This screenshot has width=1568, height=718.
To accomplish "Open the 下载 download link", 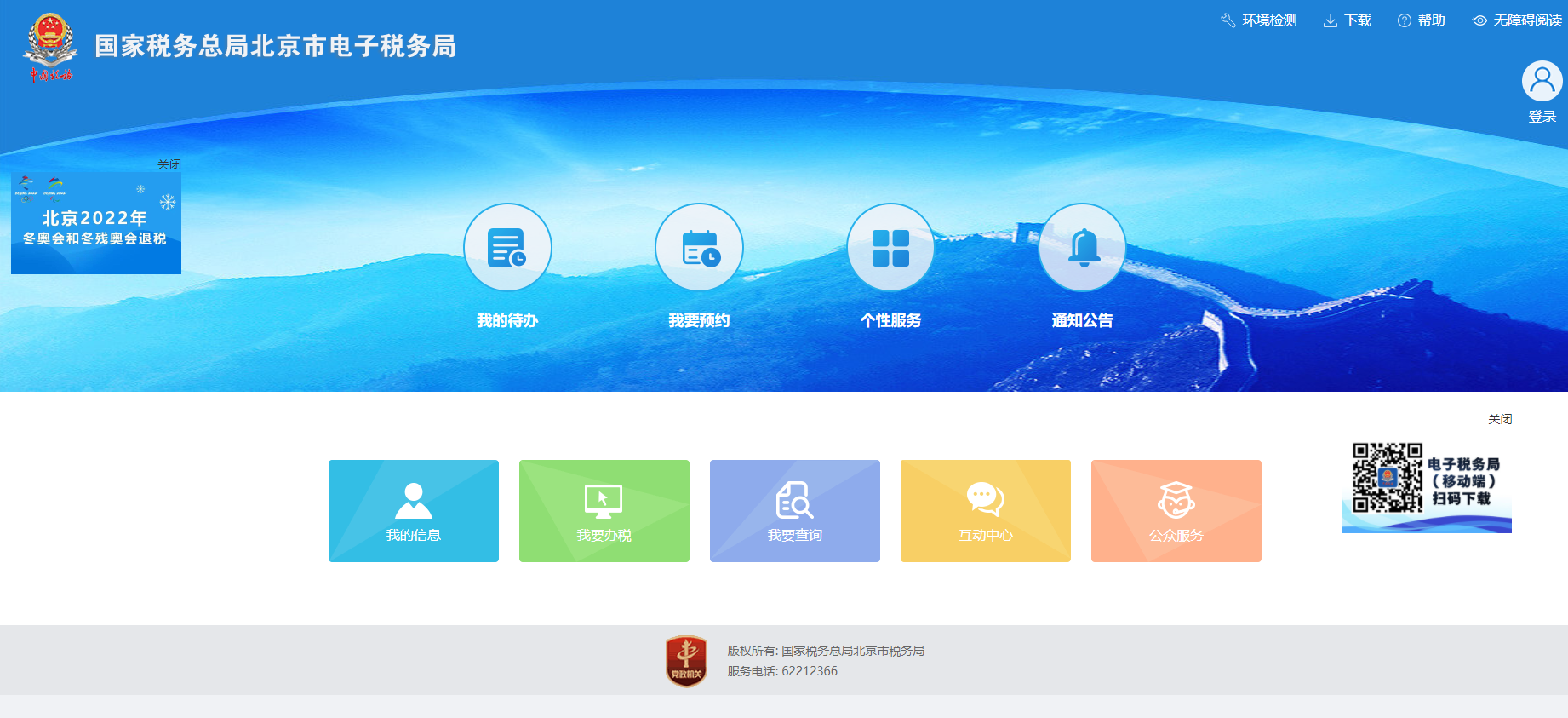I will [1348, 20].
